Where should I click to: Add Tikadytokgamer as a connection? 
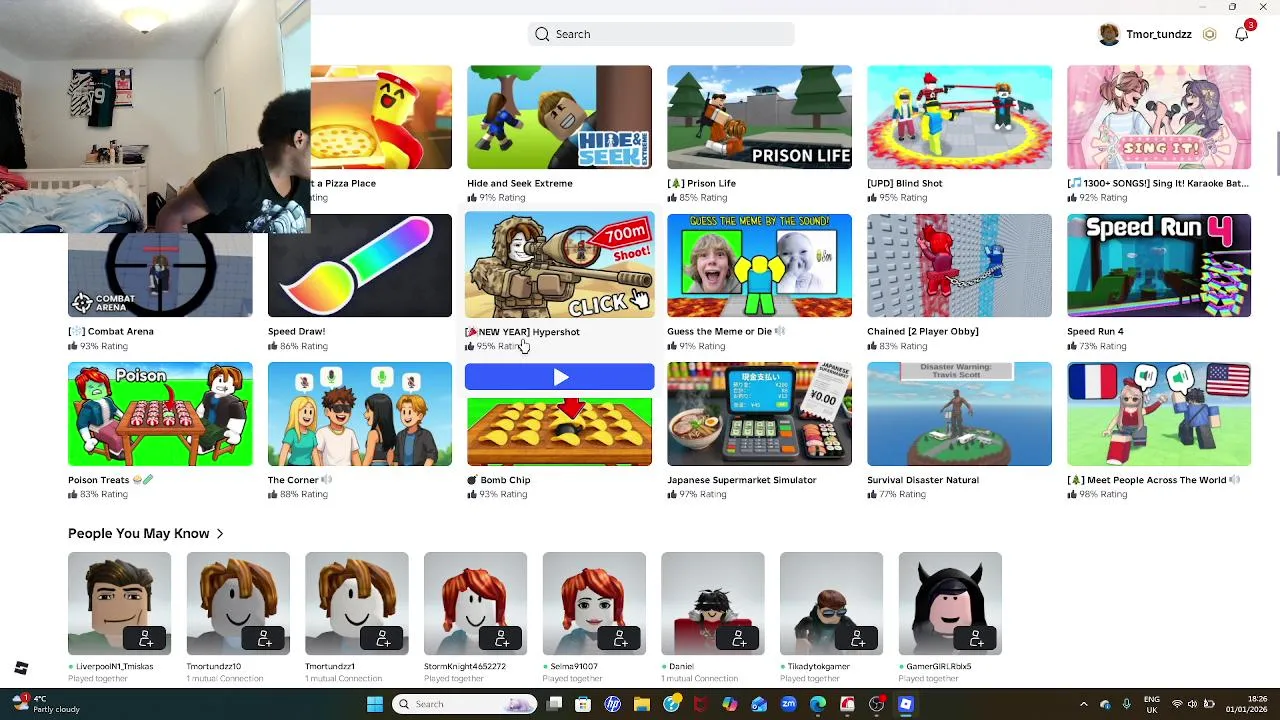(857, 638)
